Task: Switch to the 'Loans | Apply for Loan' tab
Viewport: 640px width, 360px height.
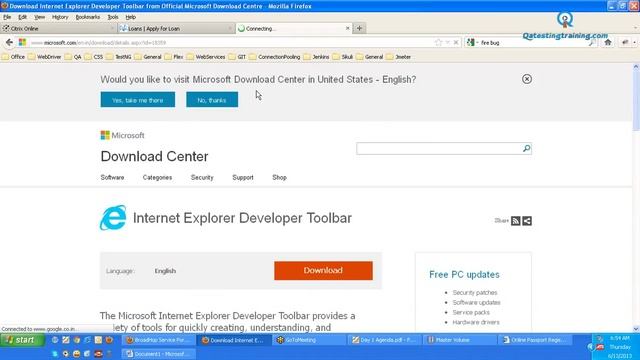Action: 176,29
